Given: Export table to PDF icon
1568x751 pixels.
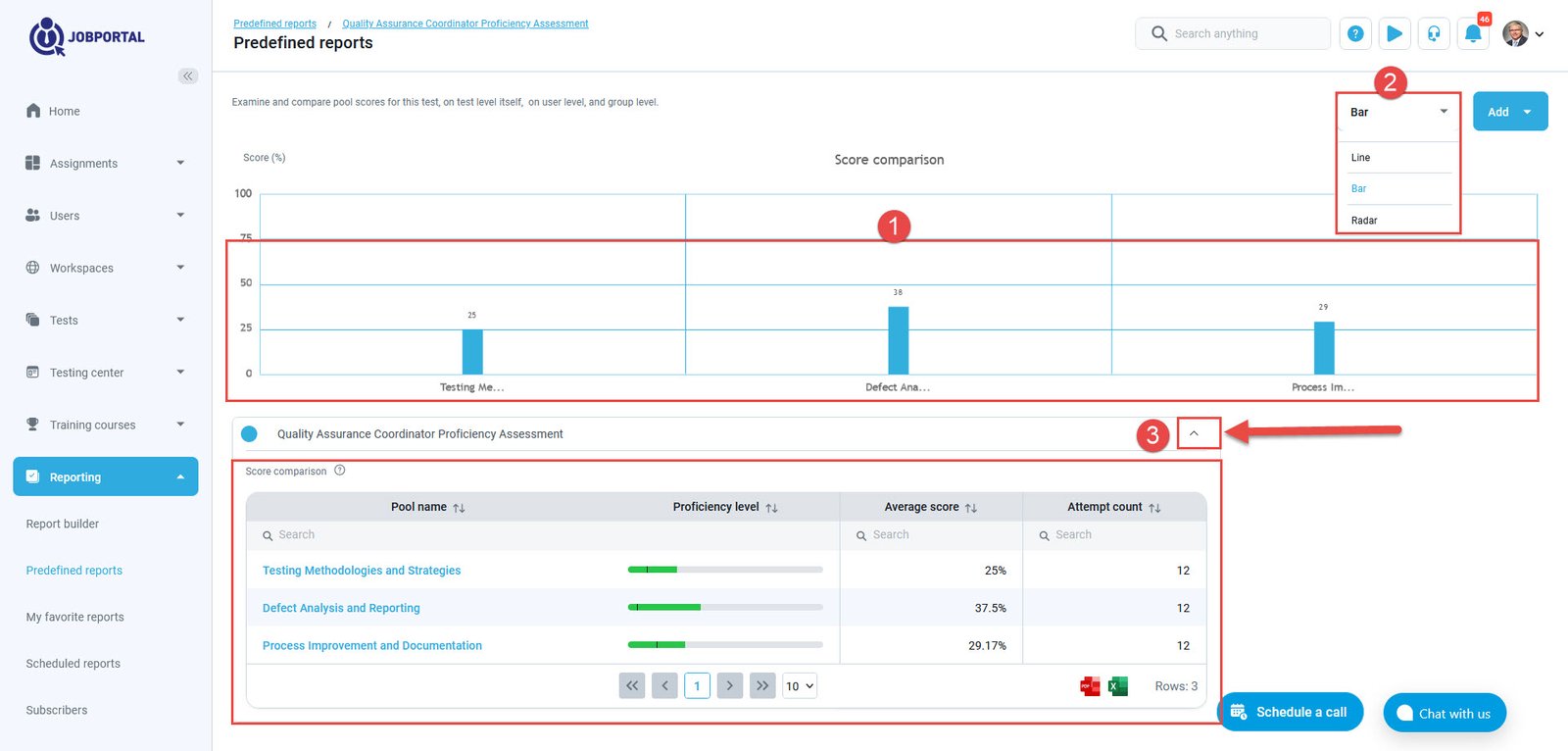Looking at the screenshot, I should (x=1090, y=686).
